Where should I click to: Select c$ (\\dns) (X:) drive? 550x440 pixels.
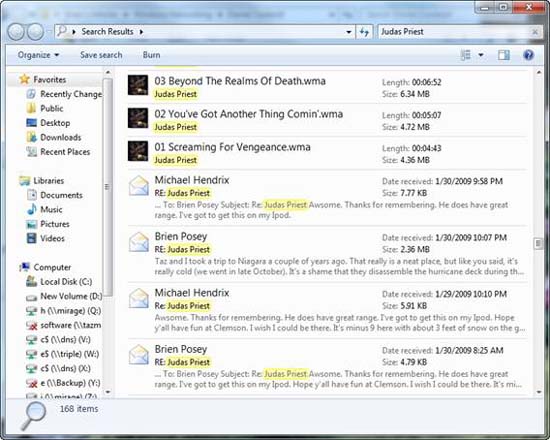pos(58,368)
